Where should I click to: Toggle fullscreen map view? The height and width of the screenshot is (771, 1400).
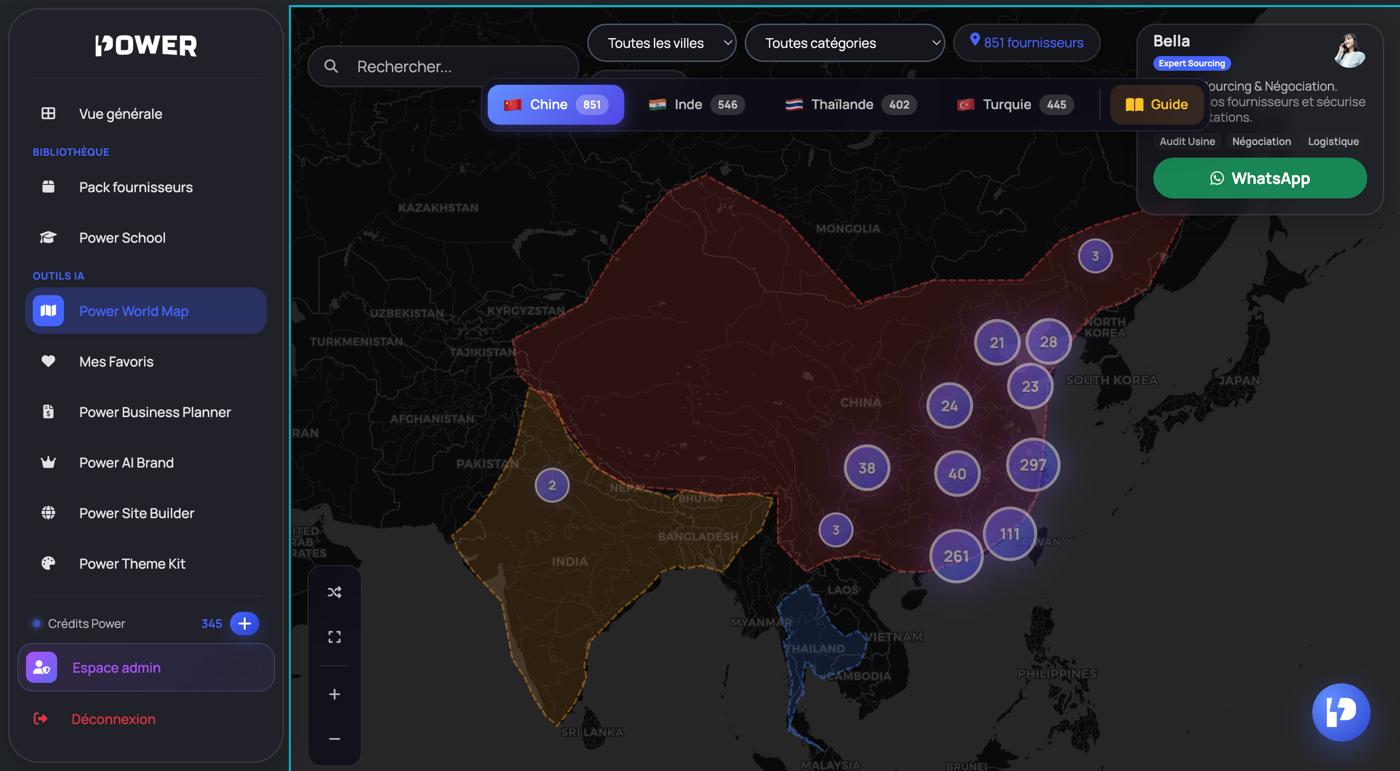pyautogui.click(x=334, y=637)
